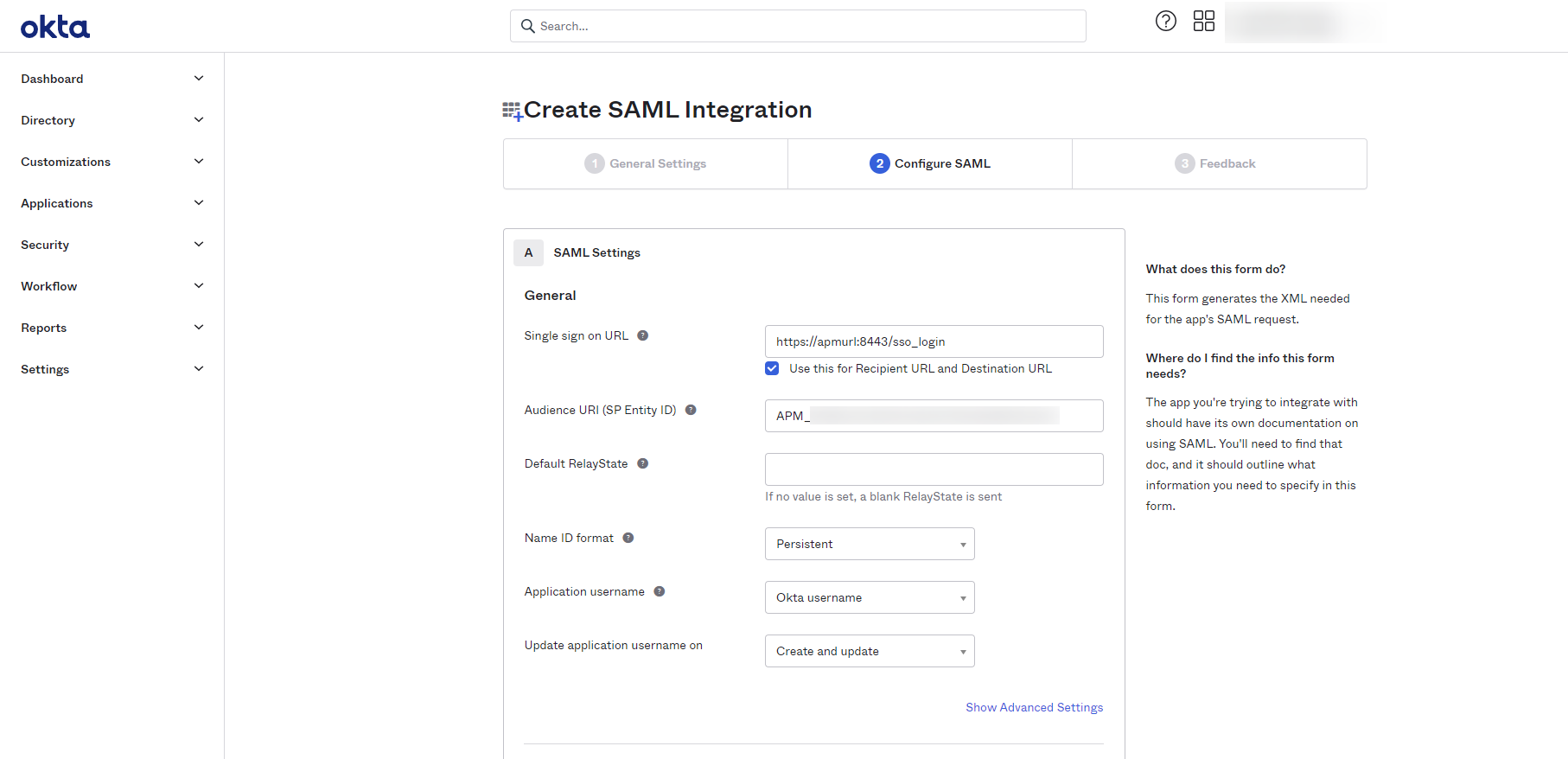Open the Application username dropdown
The height and width of the screenshot is (759, 1568).
click(x=869, y=598)
